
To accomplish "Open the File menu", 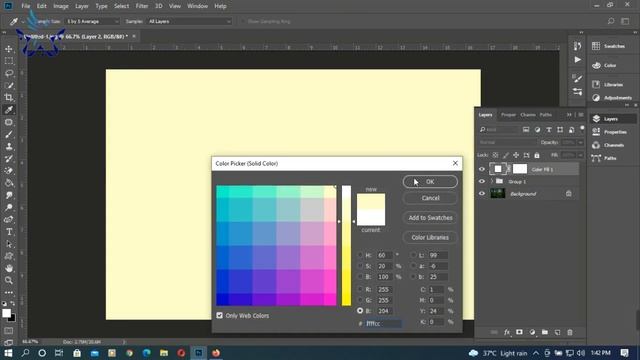I will [x=26, y=6].
